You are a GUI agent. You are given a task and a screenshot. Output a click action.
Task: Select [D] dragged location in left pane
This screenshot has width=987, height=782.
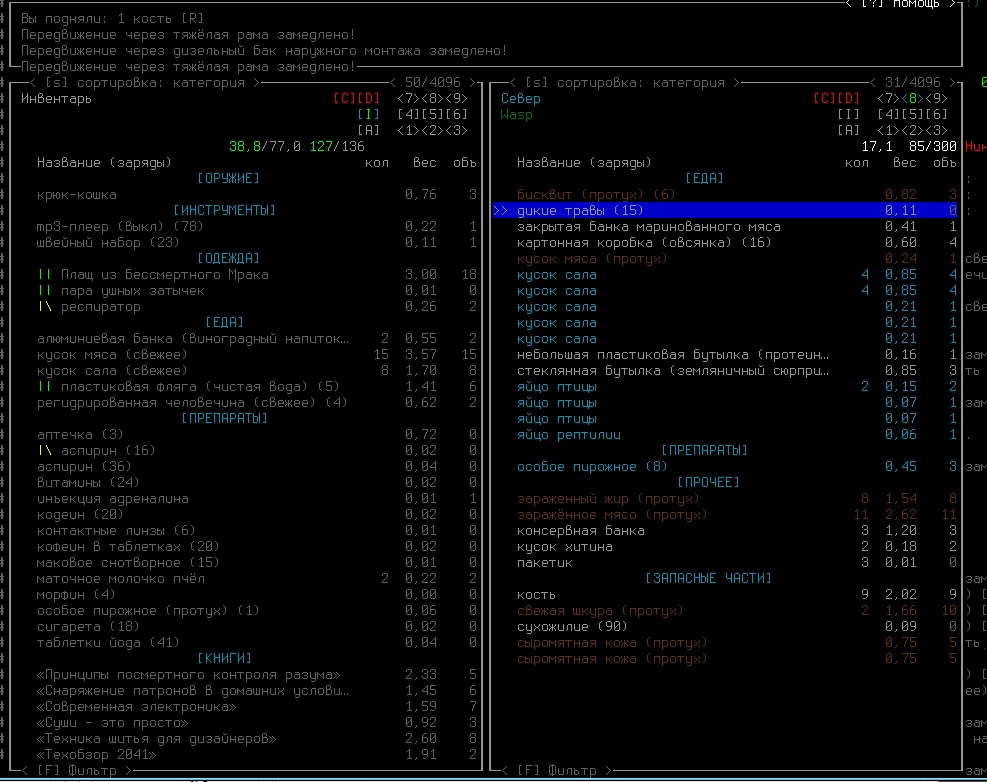tap(369, 98)
